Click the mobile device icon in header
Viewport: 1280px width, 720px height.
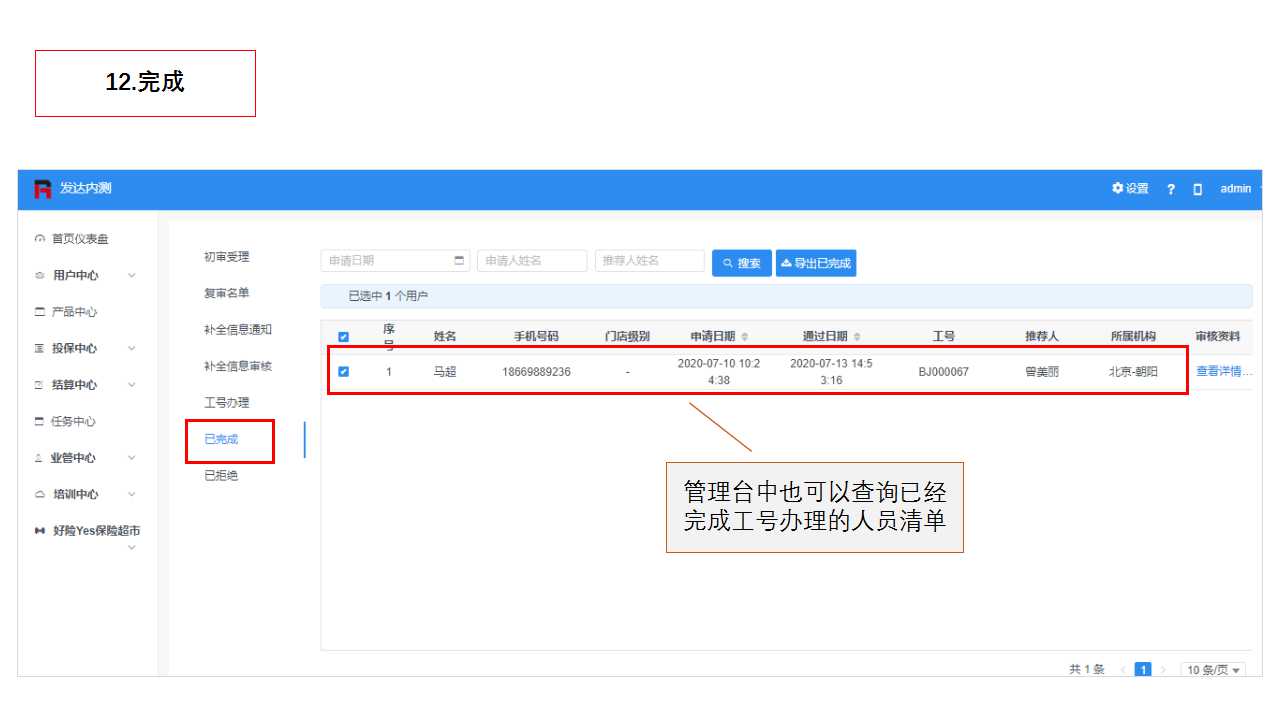click(x=1197, y=189)
